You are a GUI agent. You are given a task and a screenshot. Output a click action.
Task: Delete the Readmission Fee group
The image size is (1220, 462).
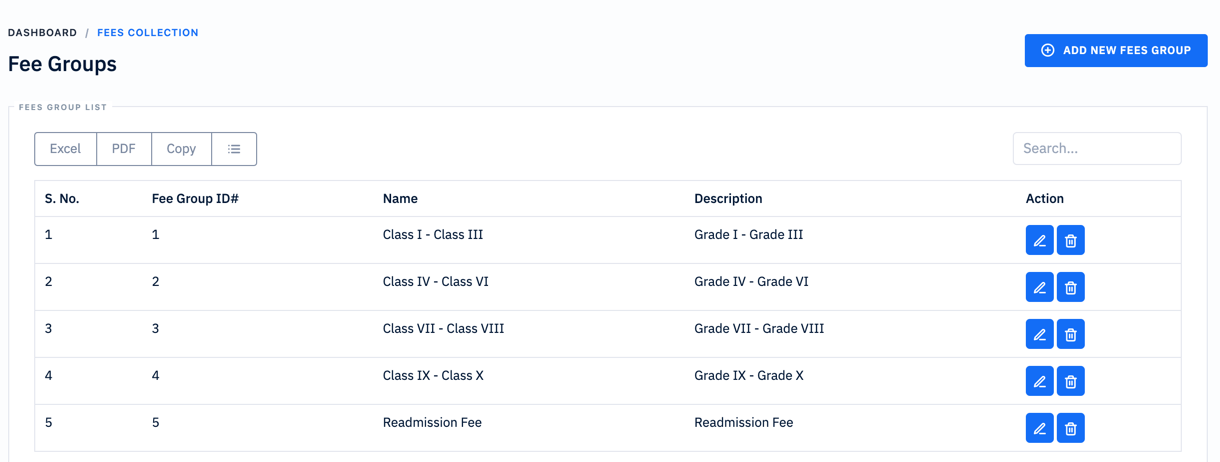pos(1071,428)
